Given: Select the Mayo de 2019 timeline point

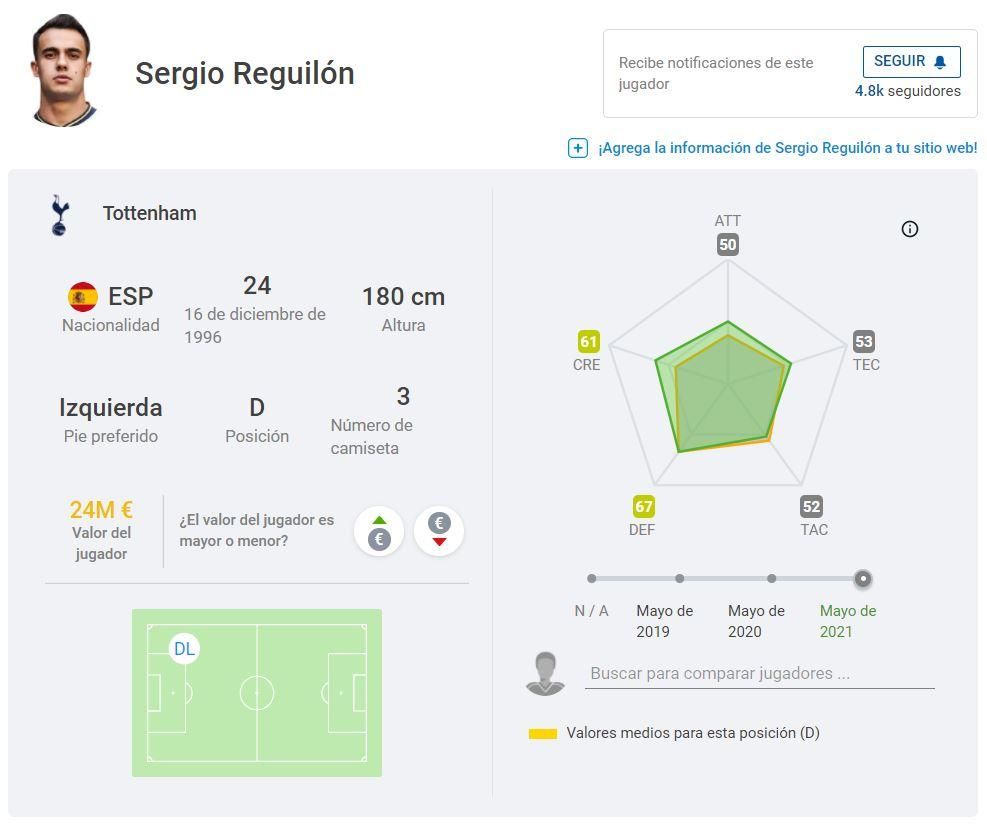Looking at the screenshot, I should [680, 578].
